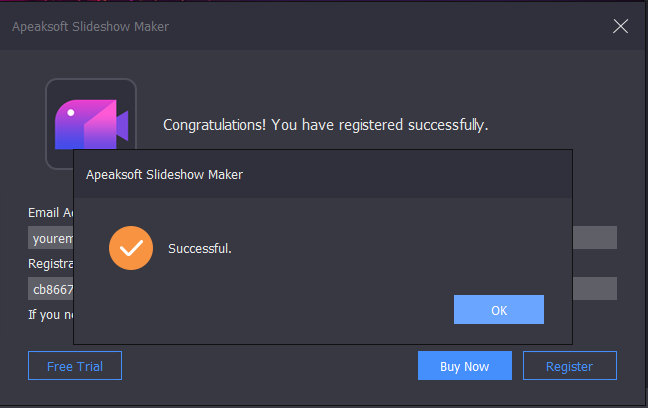Click the "Successful." message text

tap(200, 248)
